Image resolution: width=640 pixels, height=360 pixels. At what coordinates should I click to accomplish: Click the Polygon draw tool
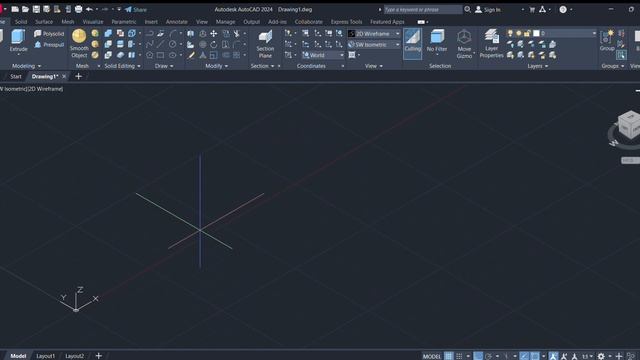pyautogui.click(x=150, y=55)
